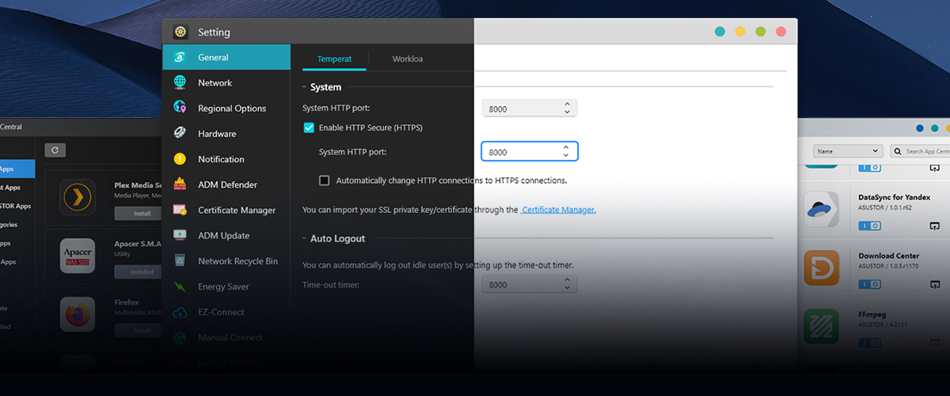Click the green dot in Setting title bar

[760, 31]
